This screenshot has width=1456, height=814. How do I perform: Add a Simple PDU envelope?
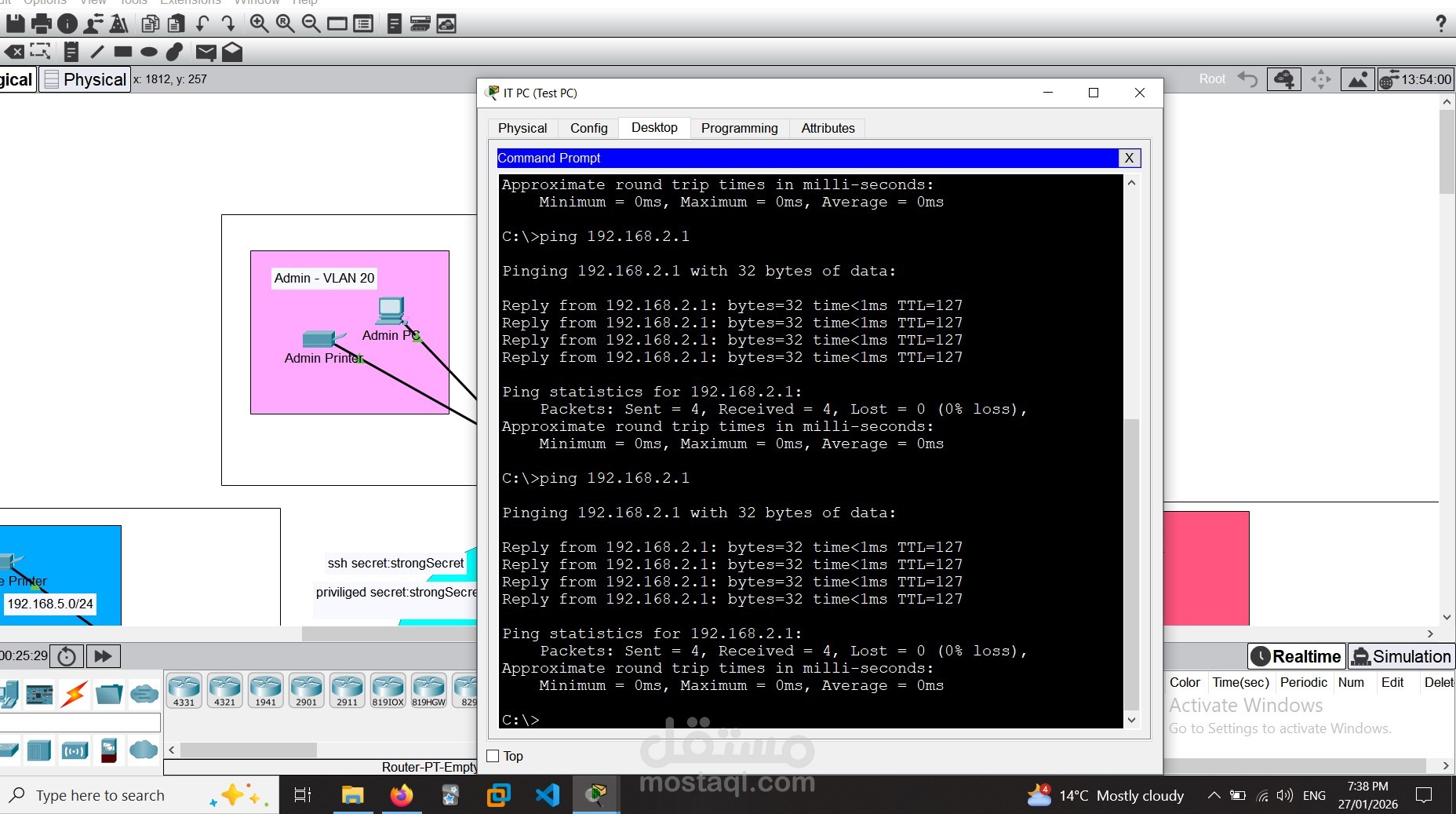point(206,53)
